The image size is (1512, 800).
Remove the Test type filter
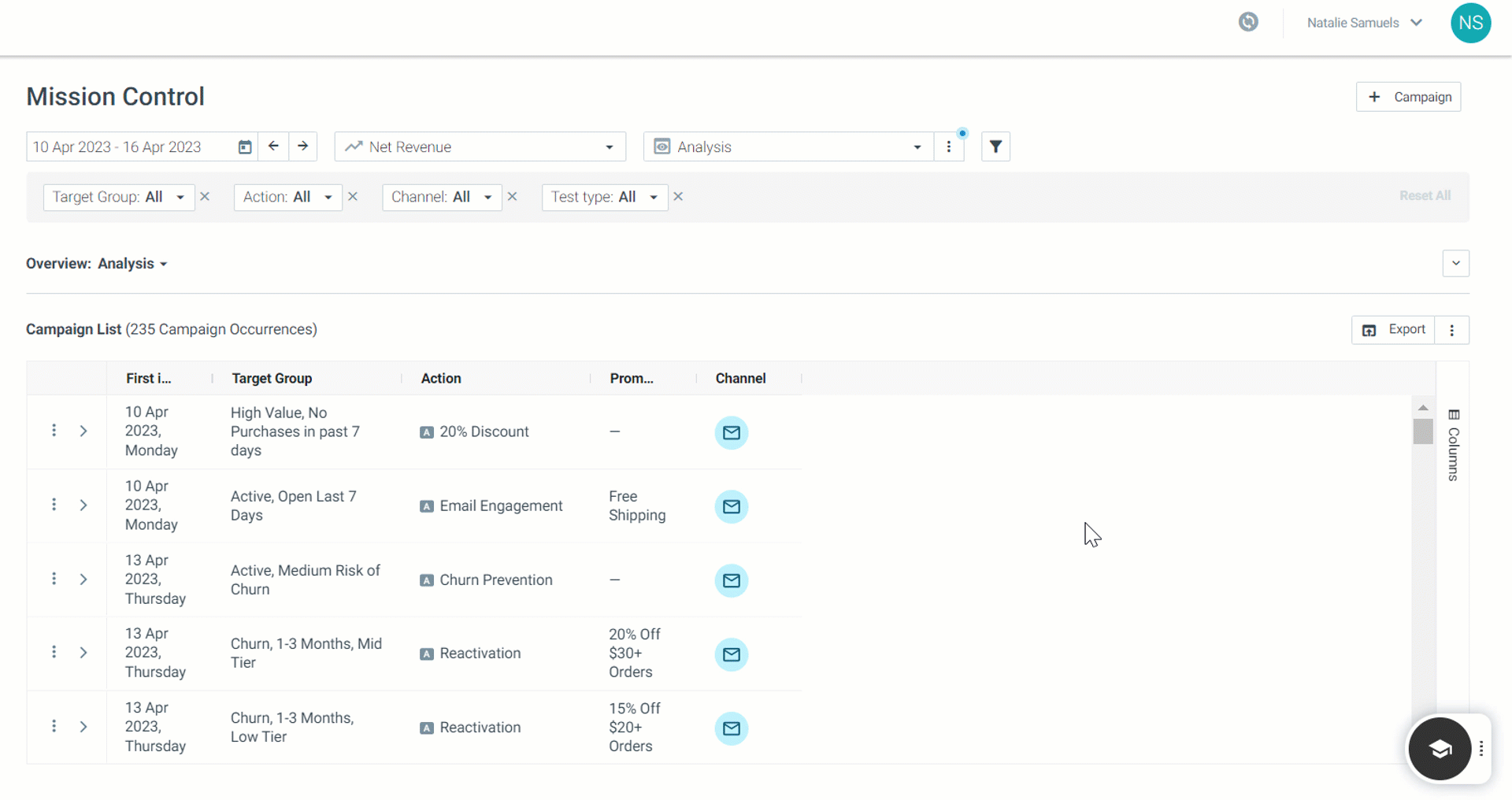[x=678, y=197]
